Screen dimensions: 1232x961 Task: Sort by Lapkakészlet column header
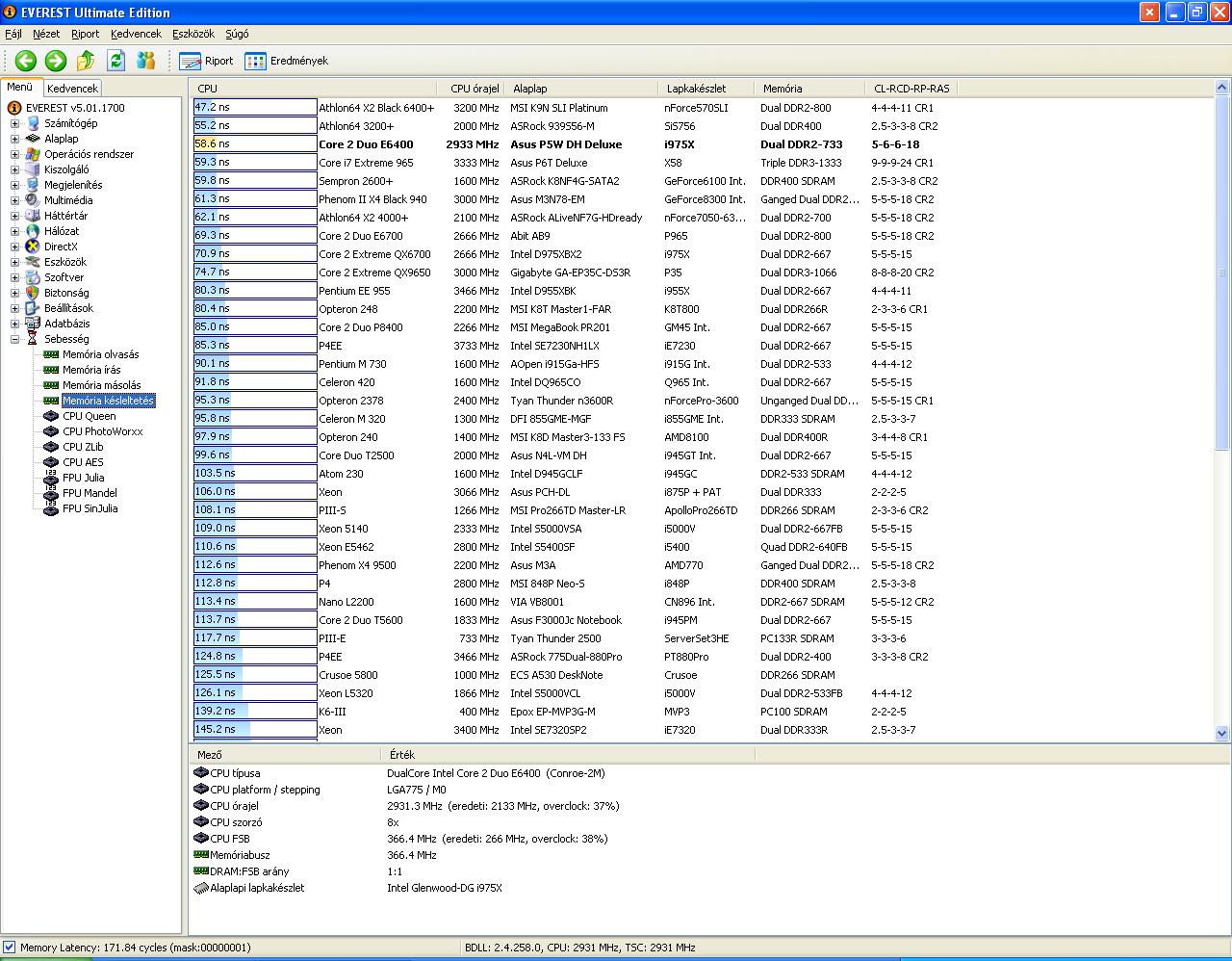707,89
